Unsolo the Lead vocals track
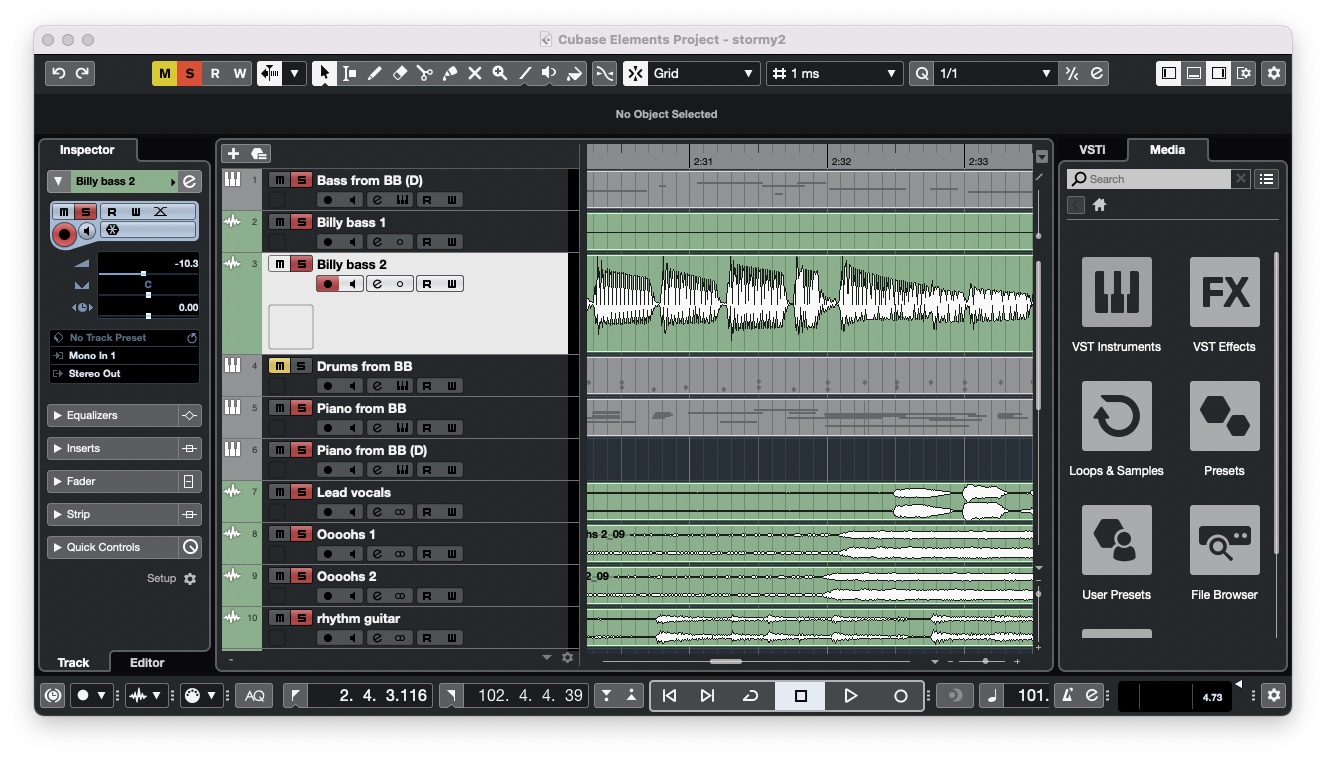This screenshot has height=758, width=1326. click(301, 492)
